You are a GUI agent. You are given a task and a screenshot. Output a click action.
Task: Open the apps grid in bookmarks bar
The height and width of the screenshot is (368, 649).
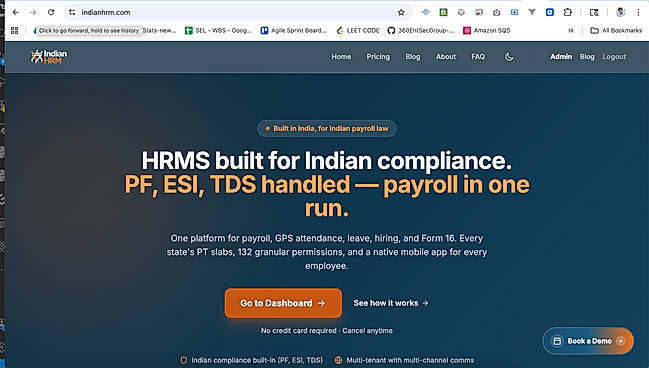point(14,30)
